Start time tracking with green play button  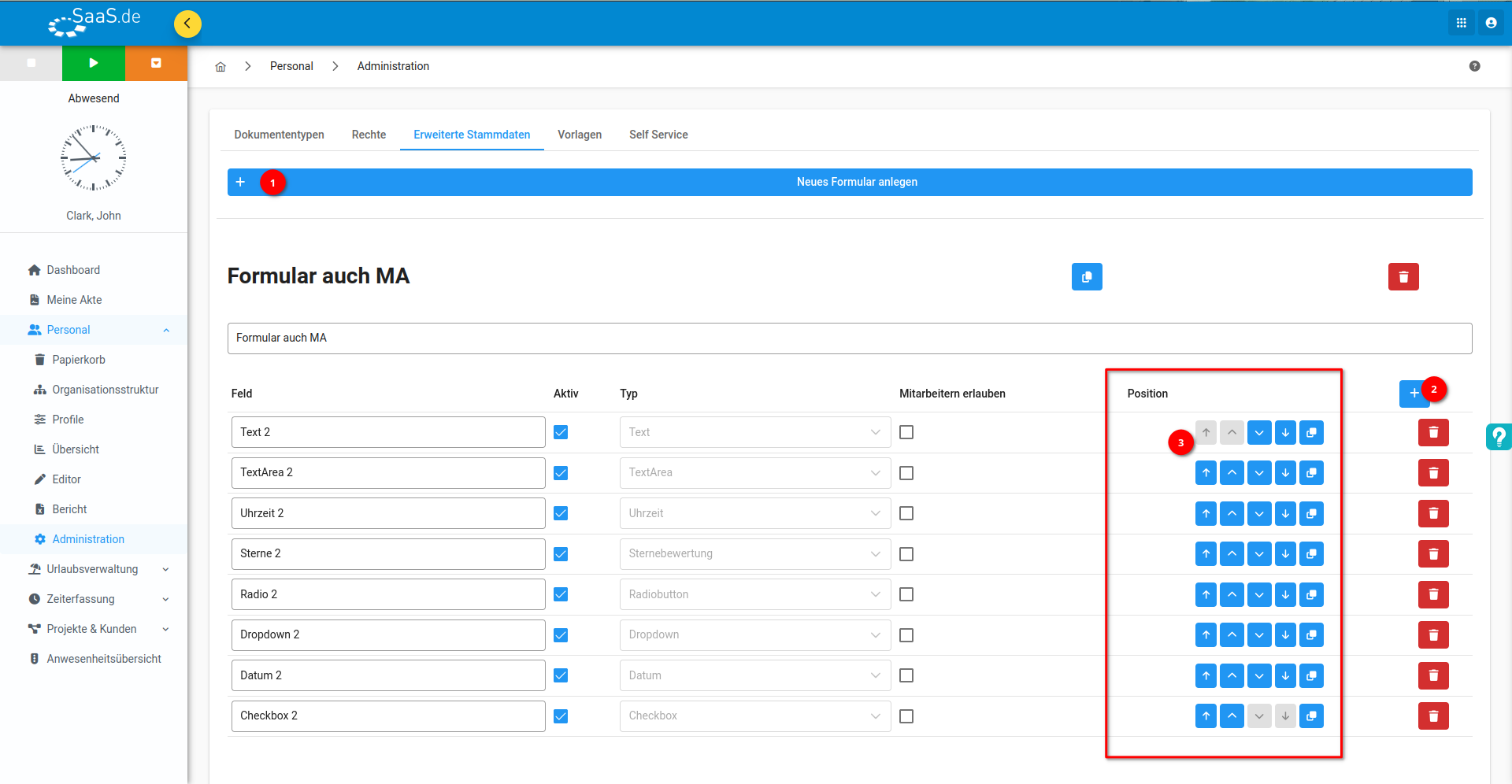point(94,63)
